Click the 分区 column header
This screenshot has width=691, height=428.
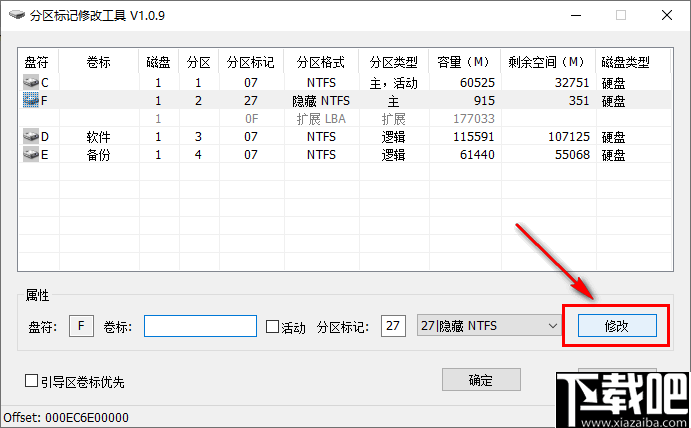199,62
